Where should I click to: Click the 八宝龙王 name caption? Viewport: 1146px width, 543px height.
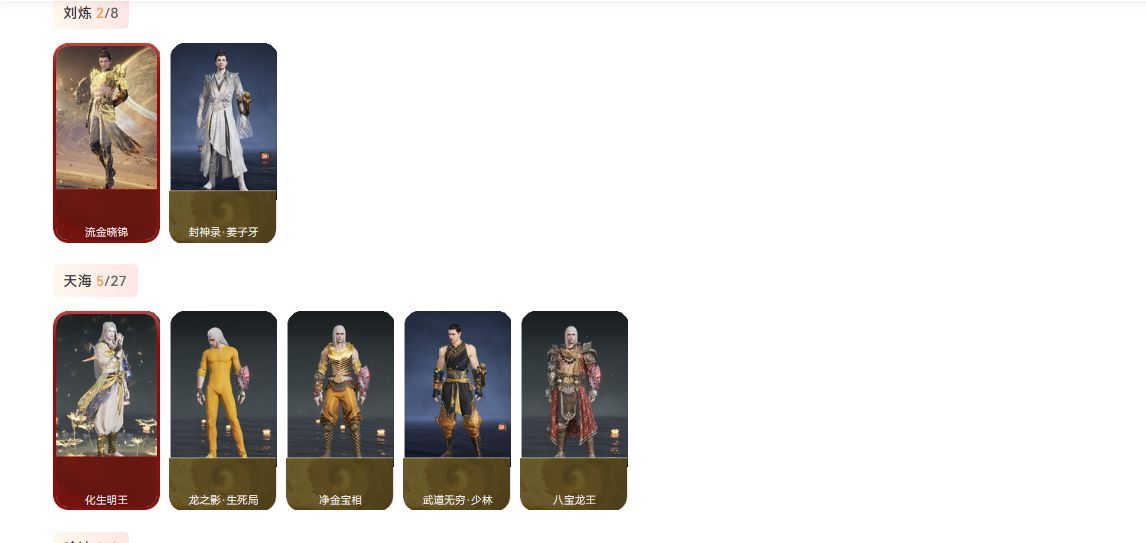click(x=574, y=501)
